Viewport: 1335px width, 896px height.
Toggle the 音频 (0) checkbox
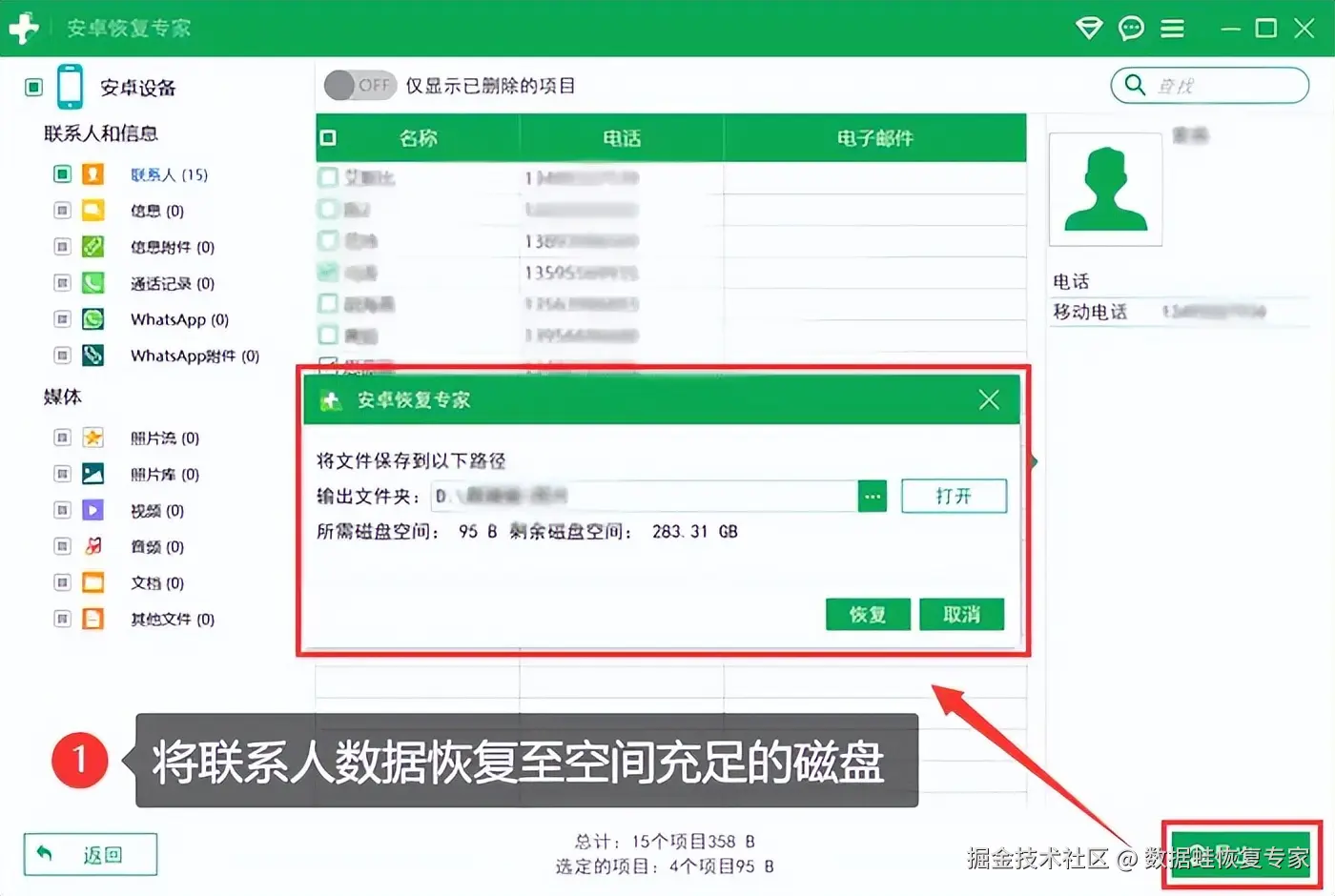click(62, 546)
